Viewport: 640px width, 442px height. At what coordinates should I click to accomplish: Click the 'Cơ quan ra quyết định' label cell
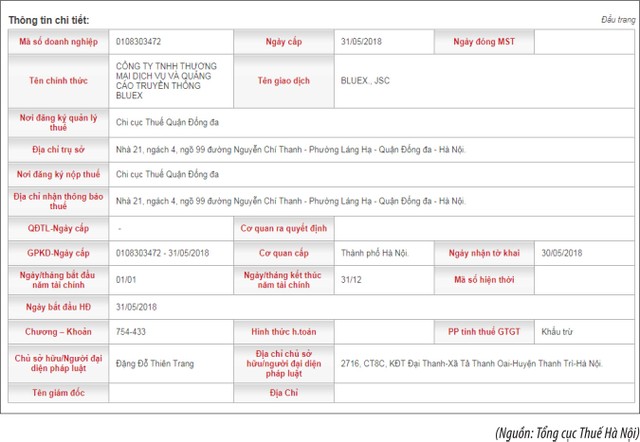pos(284,228)
